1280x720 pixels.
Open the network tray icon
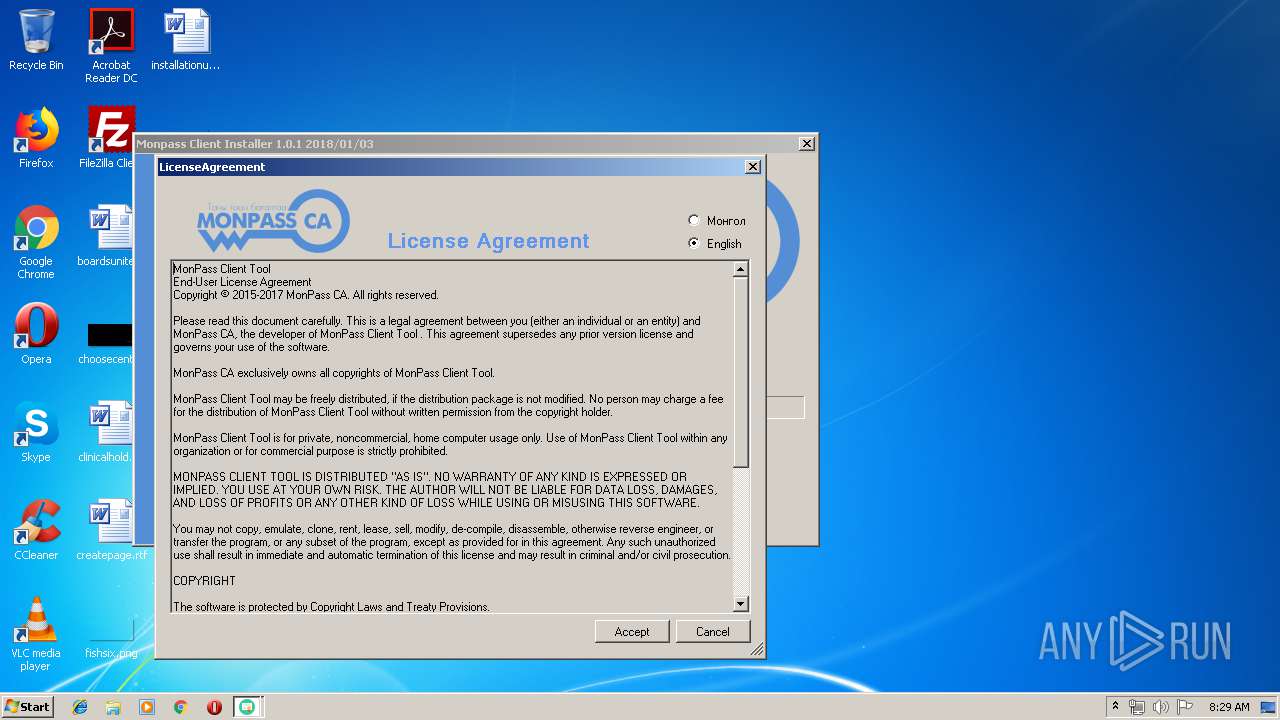[x=1137, y=707]
